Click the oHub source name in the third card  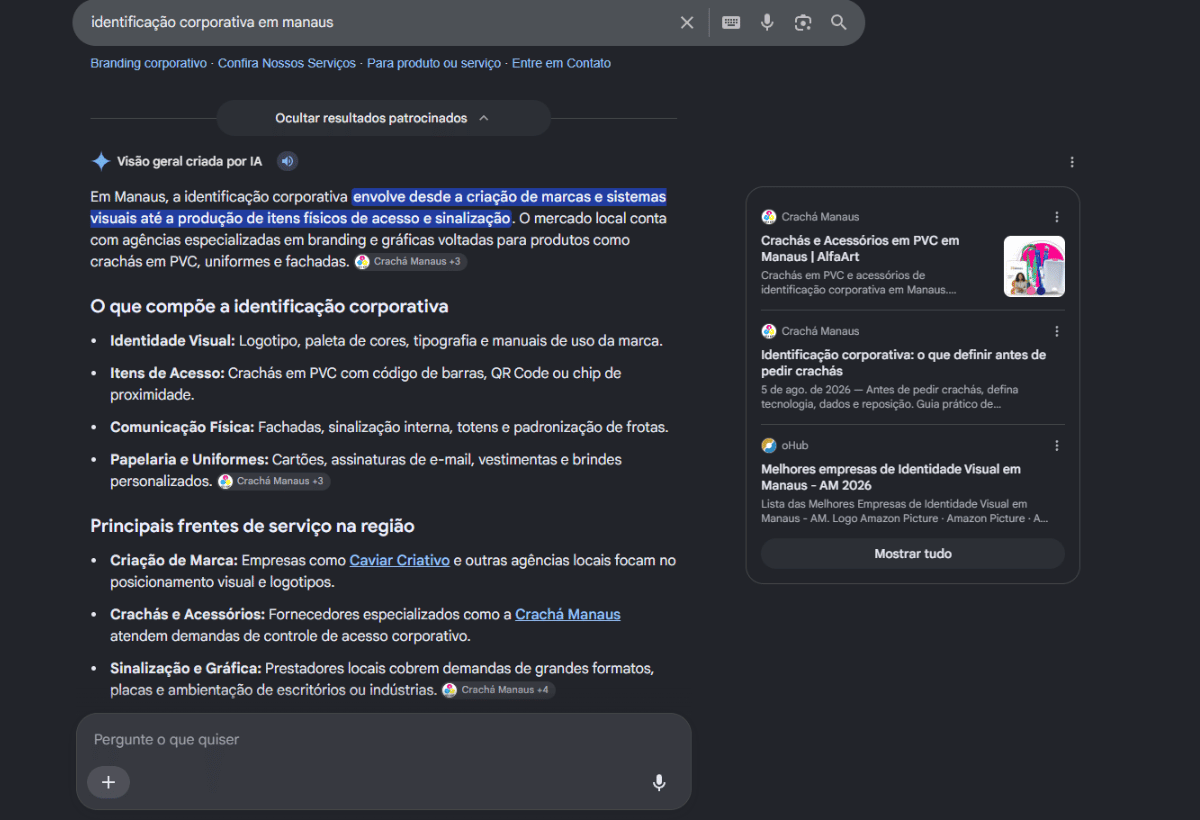coord(795,445)
